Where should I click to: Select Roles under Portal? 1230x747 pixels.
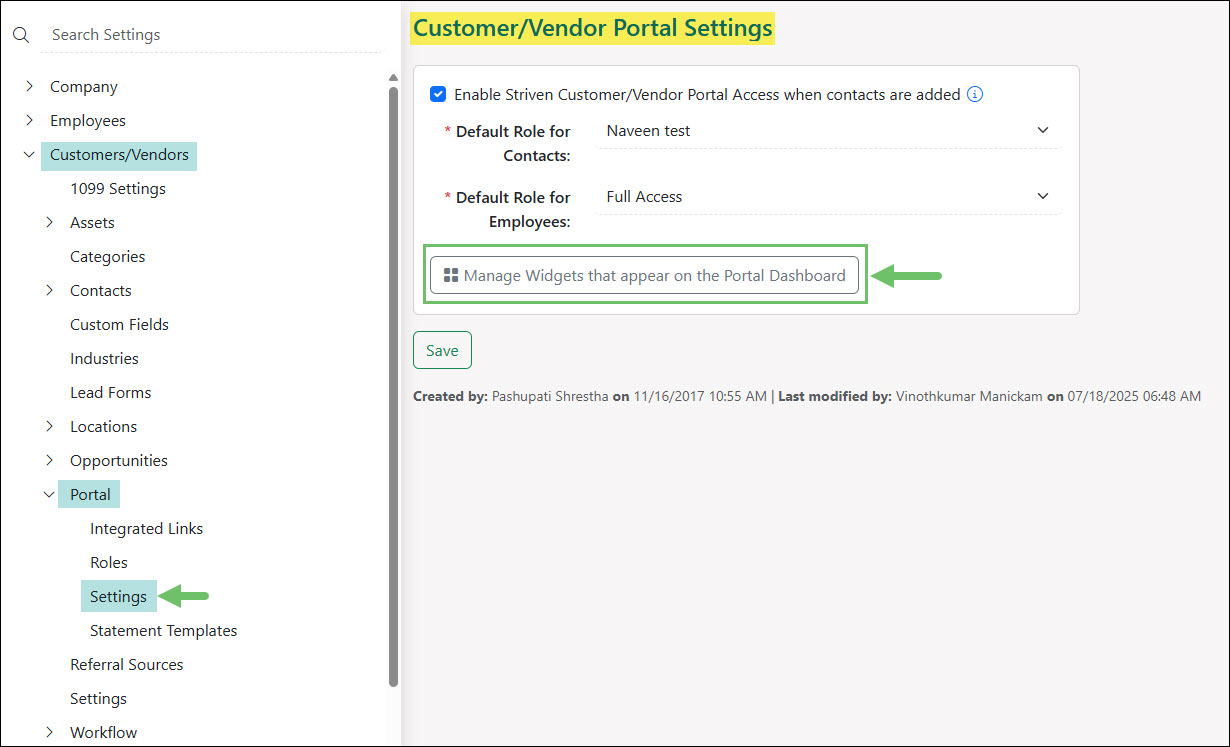109,563
